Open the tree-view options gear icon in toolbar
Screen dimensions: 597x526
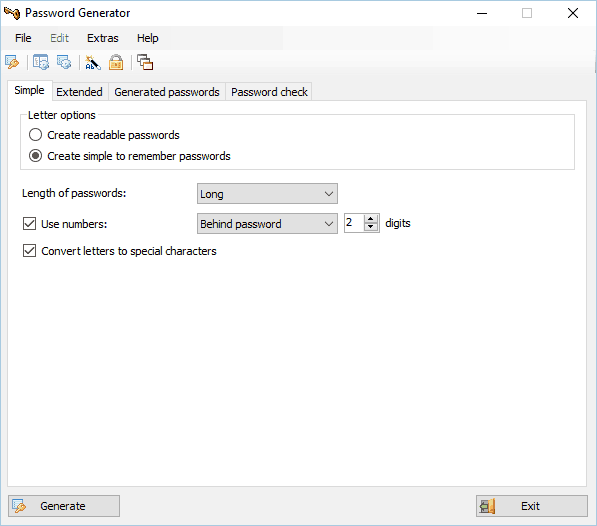[x=41, y=62]
